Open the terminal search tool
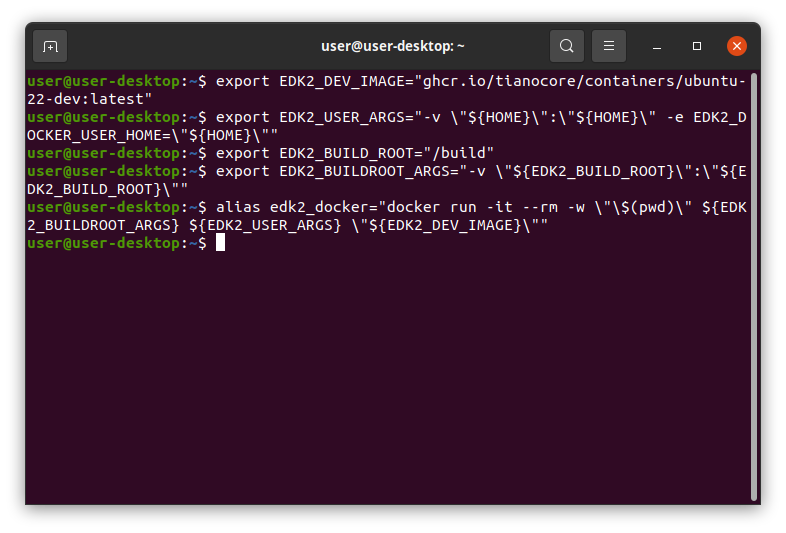This screenshot has width=786, height=533. tap(566, 46)
